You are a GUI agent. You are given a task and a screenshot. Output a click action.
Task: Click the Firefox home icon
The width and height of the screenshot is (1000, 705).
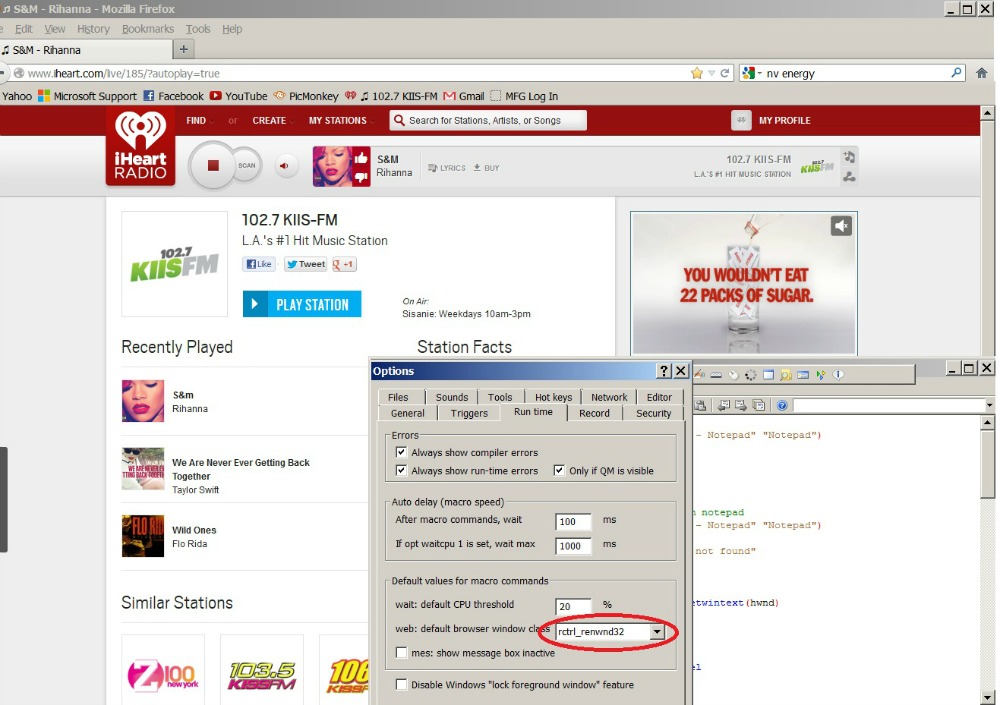982,73
